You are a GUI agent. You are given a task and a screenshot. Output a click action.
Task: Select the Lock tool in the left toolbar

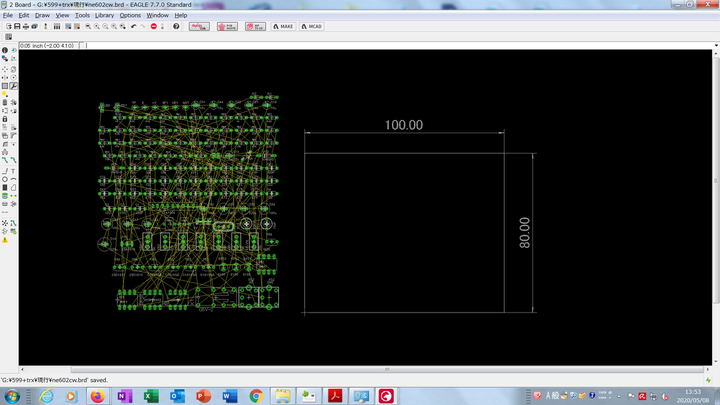(4, 119)
